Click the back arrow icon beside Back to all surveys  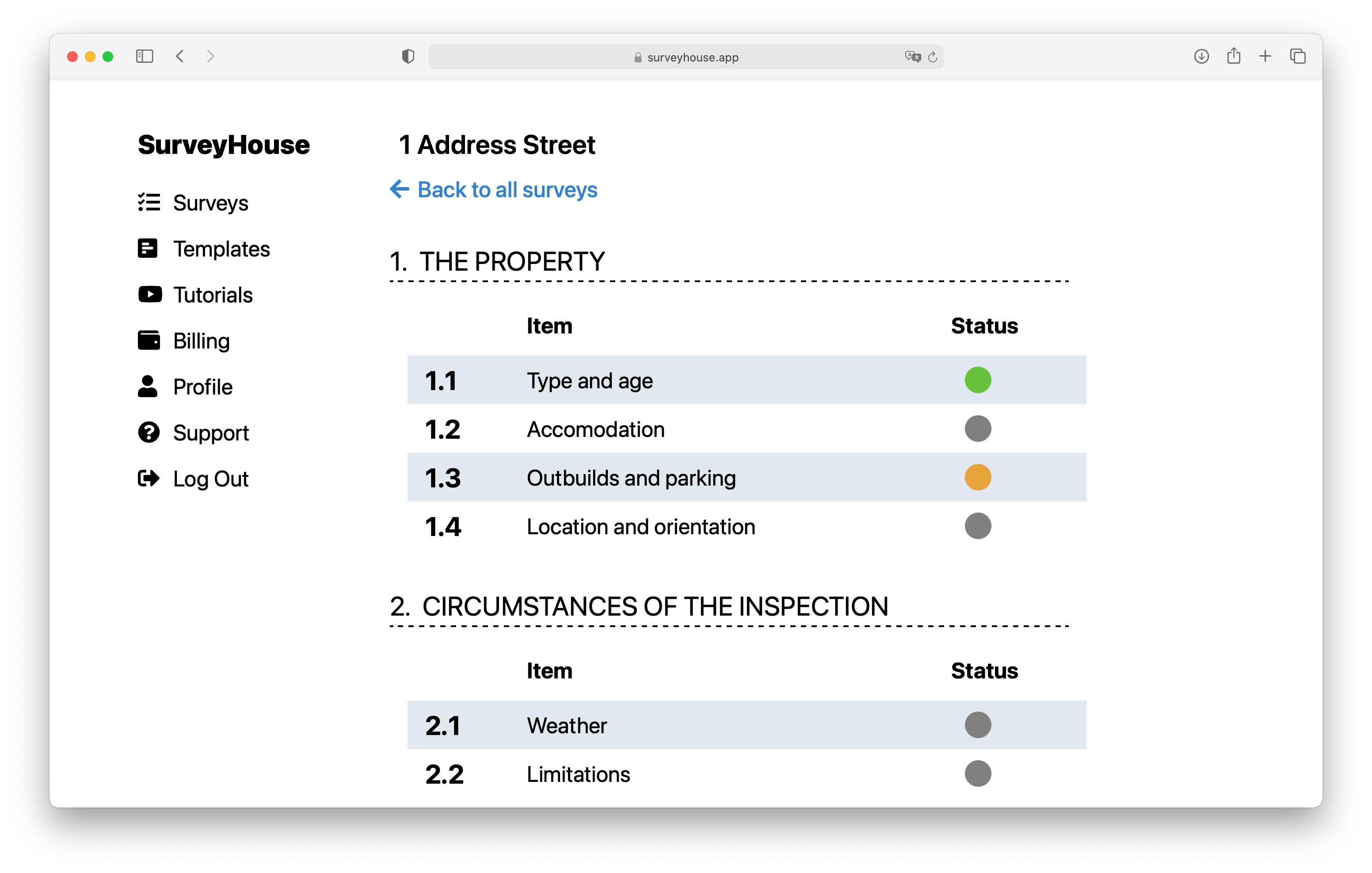click(x=400, y=189)
